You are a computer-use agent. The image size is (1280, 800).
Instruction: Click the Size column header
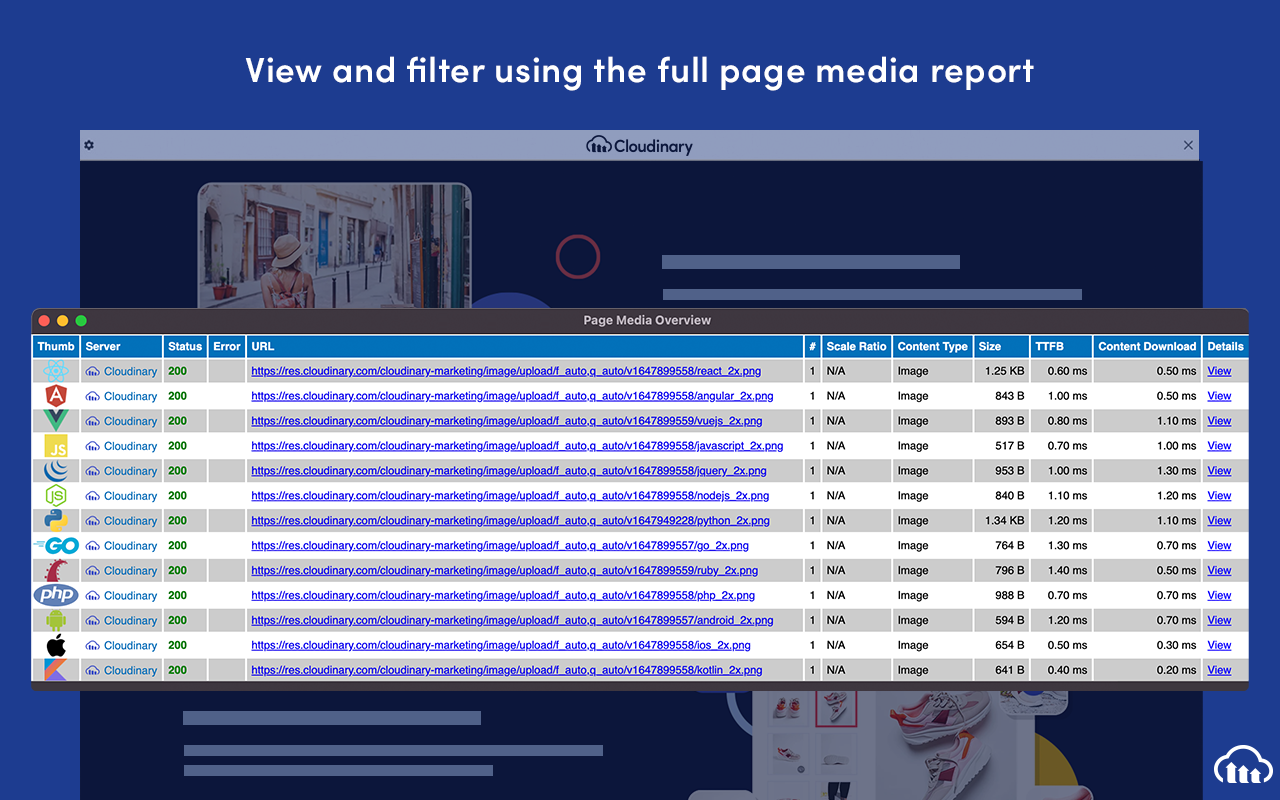[x=1001, y=346]
